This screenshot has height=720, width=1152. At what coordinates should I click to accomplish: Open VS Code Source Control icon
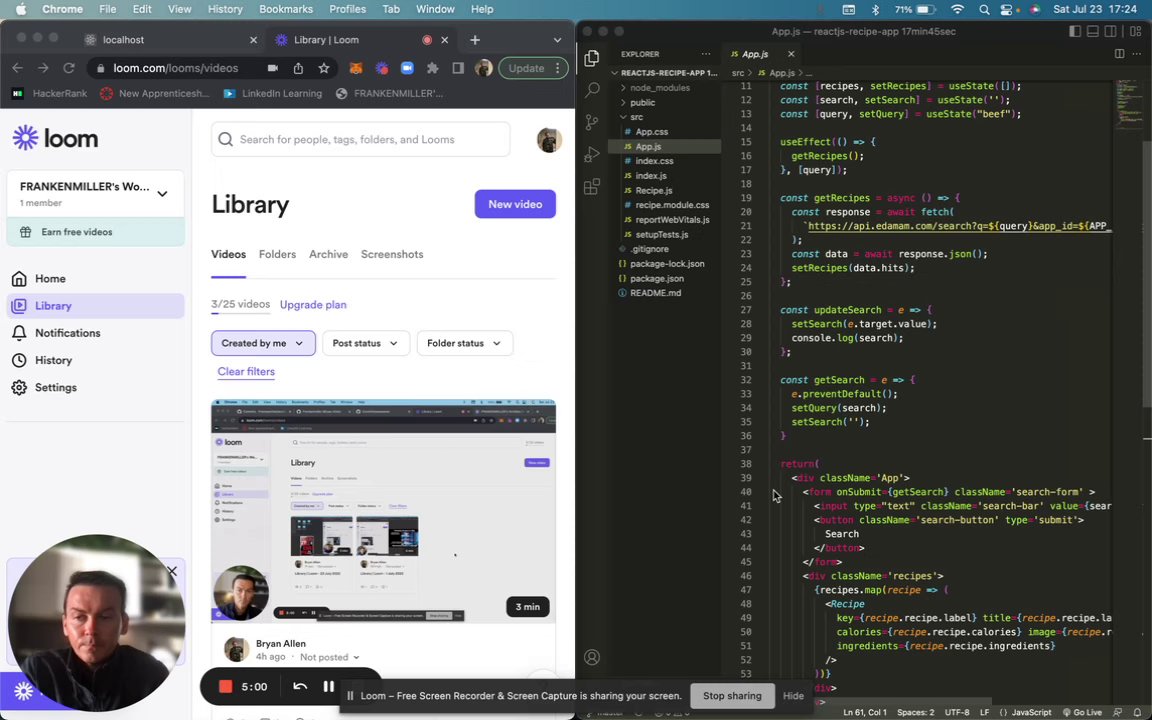pyautogui.click(x=591, y=122)
